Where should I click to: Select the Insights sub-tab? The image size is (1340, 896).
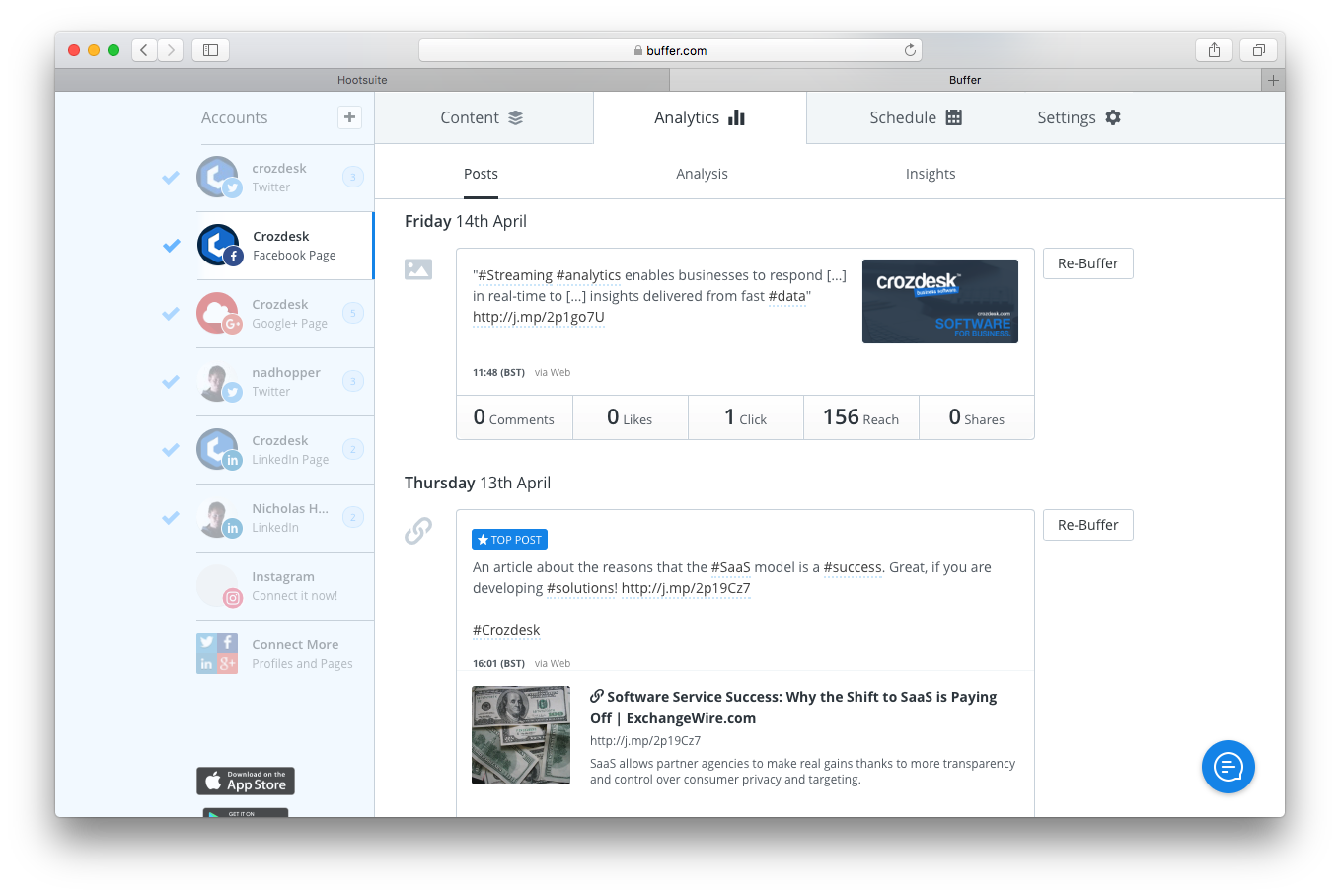931,174
